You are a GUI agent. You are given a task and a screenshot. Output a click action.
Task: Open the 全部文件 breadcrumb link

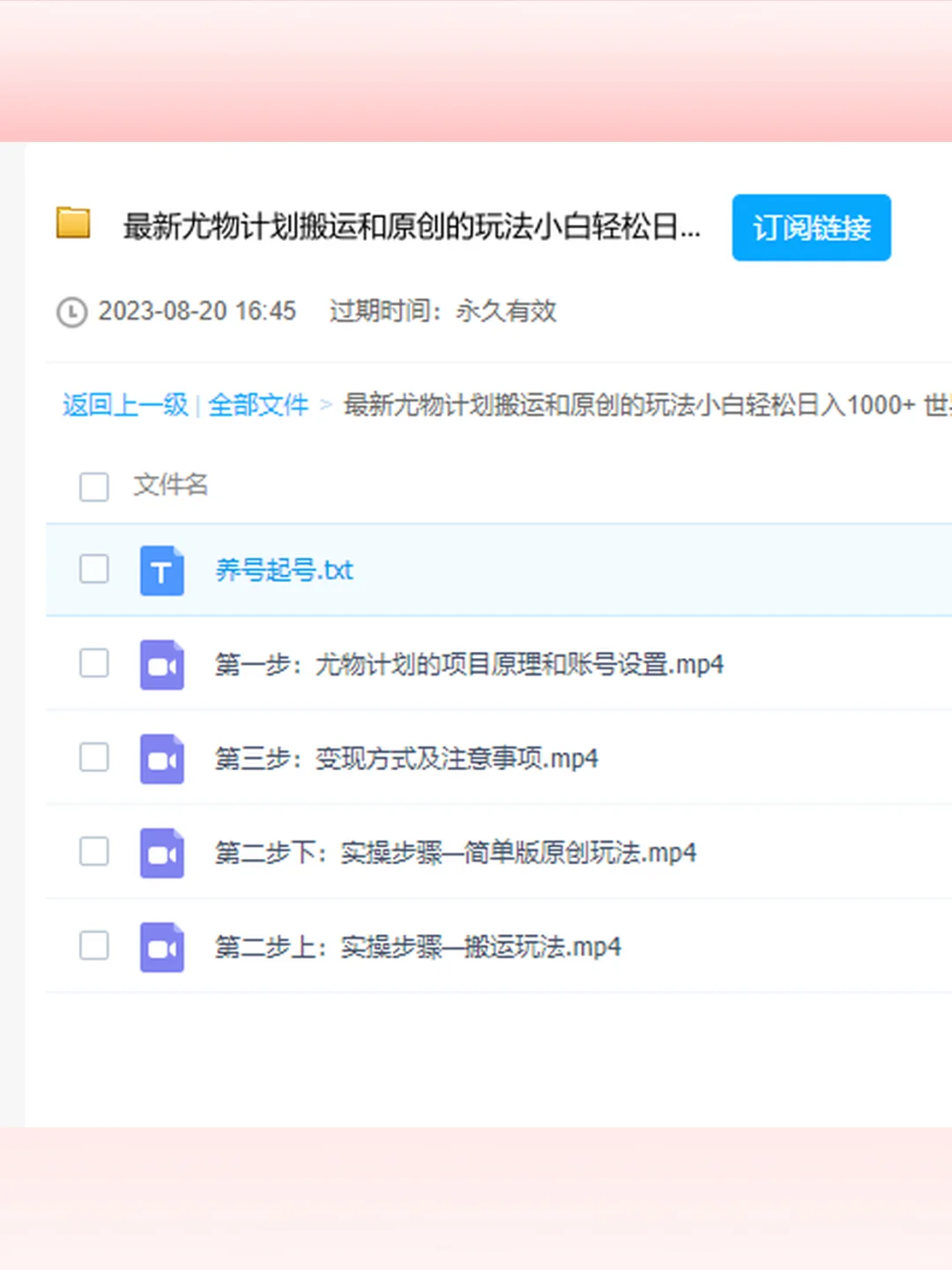pyautogui.click(x=258, y=405)
